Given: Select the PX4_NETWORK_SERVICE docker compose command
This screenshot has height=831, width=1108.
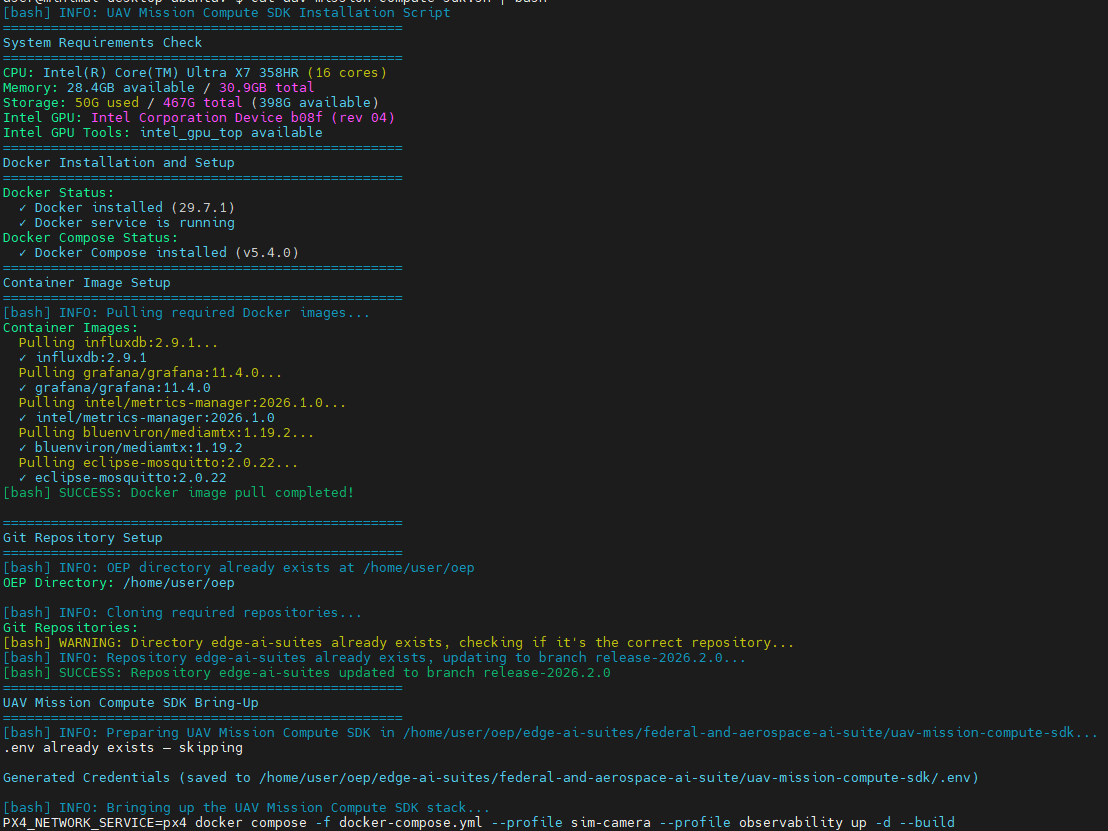Looking at the screenshot, I should coord(478,823).
